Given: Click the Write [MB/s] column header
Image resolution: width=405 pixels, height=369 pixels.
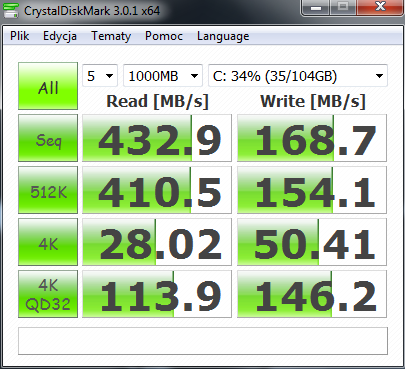Looking at the screenshot, I should coord(313,101).
